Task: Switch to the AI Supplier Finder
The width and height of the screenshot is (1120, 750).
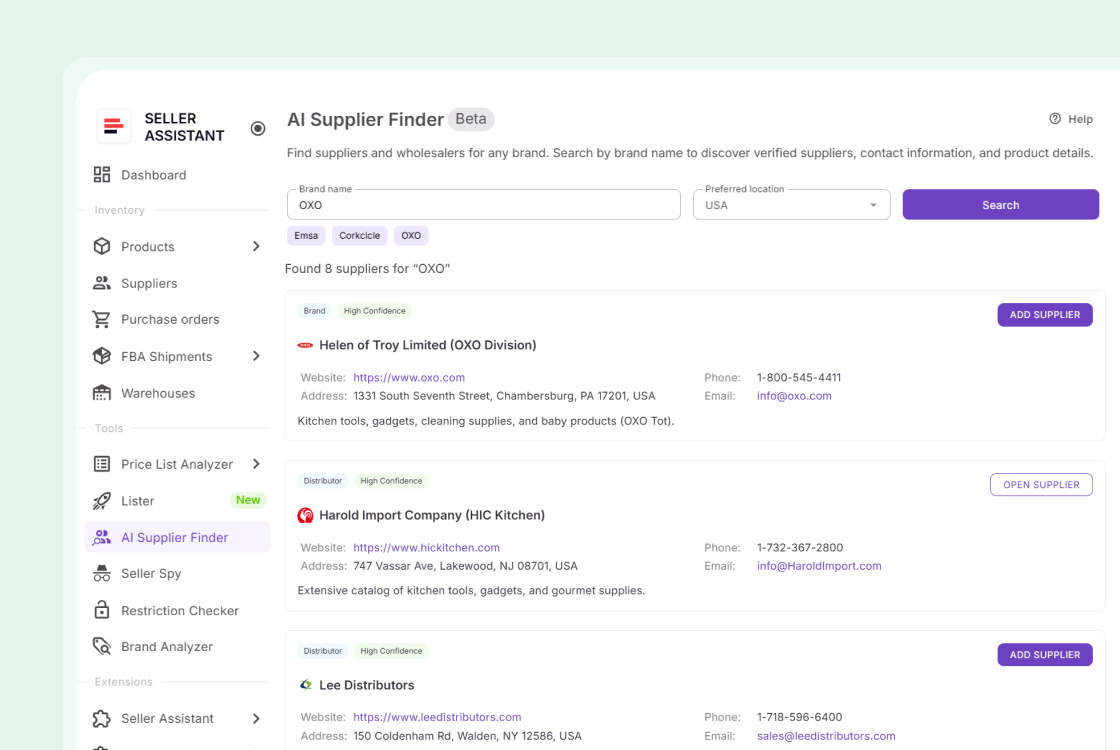Action: (174, 537)
